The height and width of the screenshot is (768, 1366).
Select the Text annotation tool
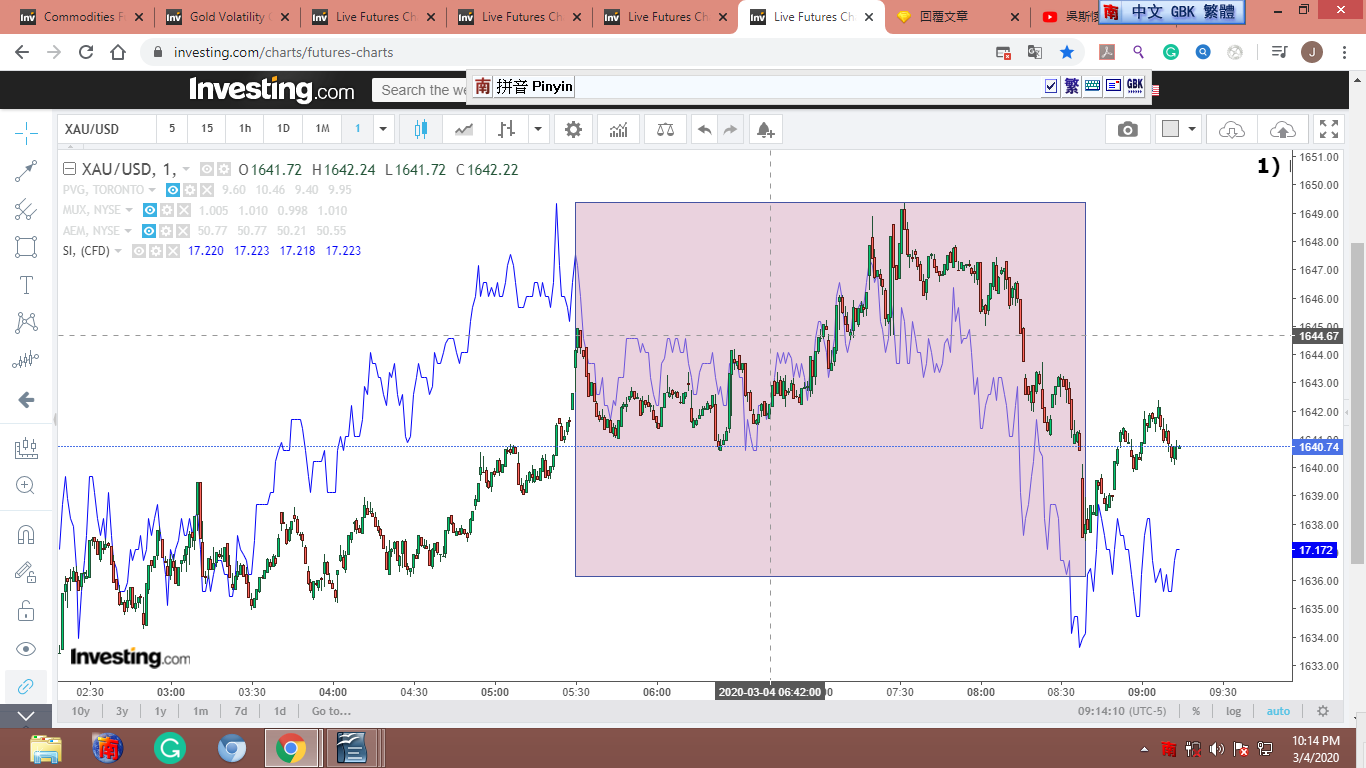tap(26, 285)
